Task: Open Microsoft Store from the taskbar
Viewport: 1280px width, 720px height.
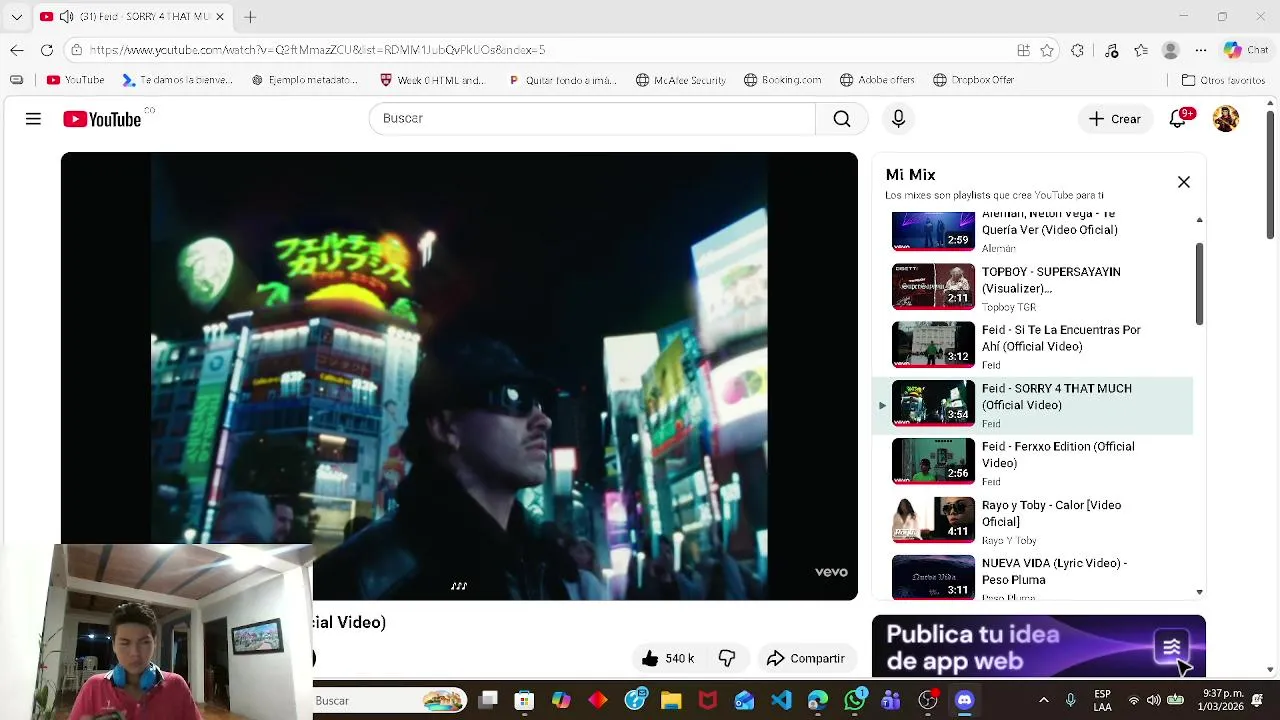Action: 524,700
